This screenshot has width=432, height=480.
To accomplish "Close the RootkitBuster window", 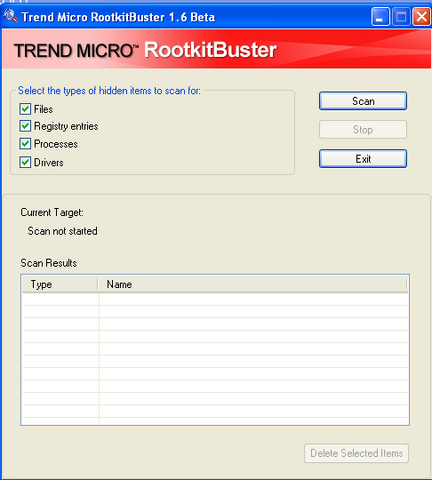I will pyautogui.click(x=421, y=17).
